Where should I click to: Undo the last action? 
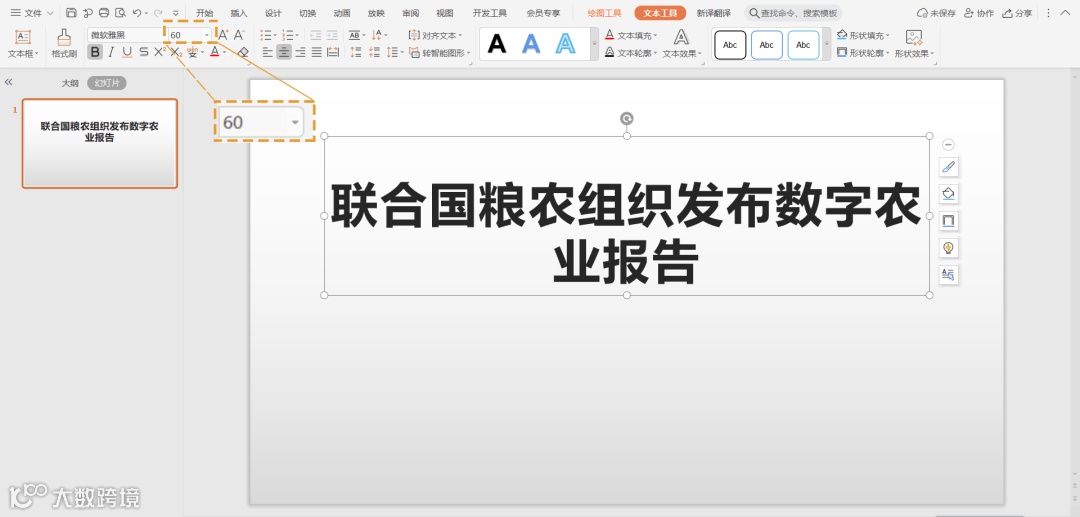tap(137, 12)
